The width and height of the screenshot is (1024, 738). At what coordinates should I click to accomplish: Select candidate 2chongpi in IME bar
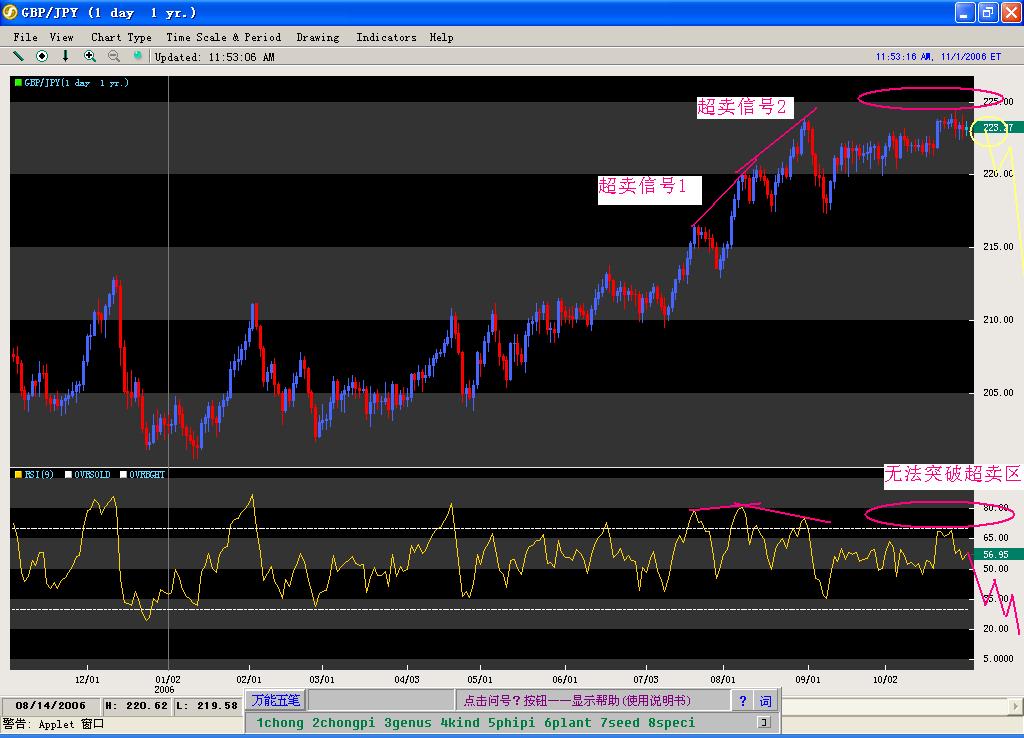coord(344,722)
